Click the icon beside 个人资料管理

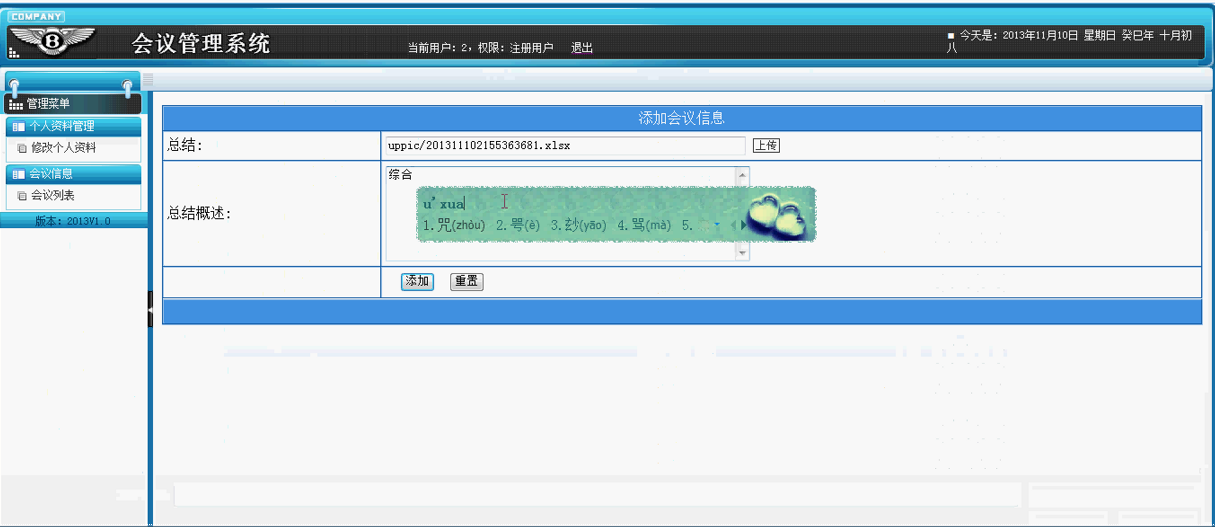[18, 127]
